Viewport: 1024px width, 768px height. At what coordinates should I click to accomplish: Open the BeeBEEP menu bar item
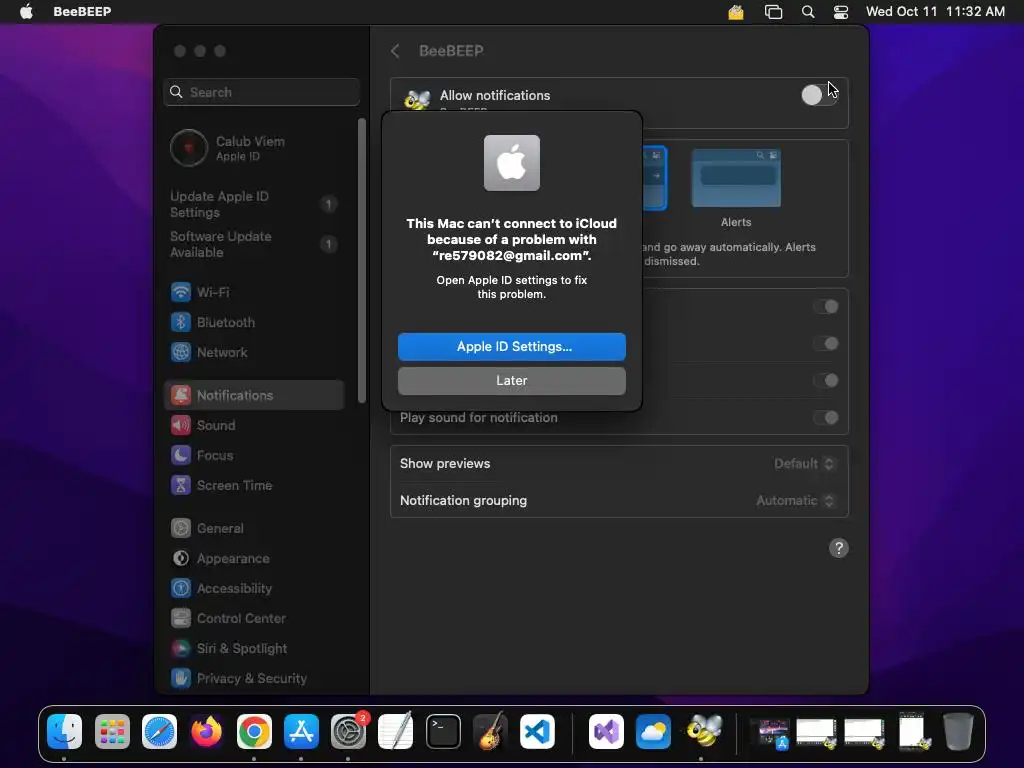tap(82, 12)
